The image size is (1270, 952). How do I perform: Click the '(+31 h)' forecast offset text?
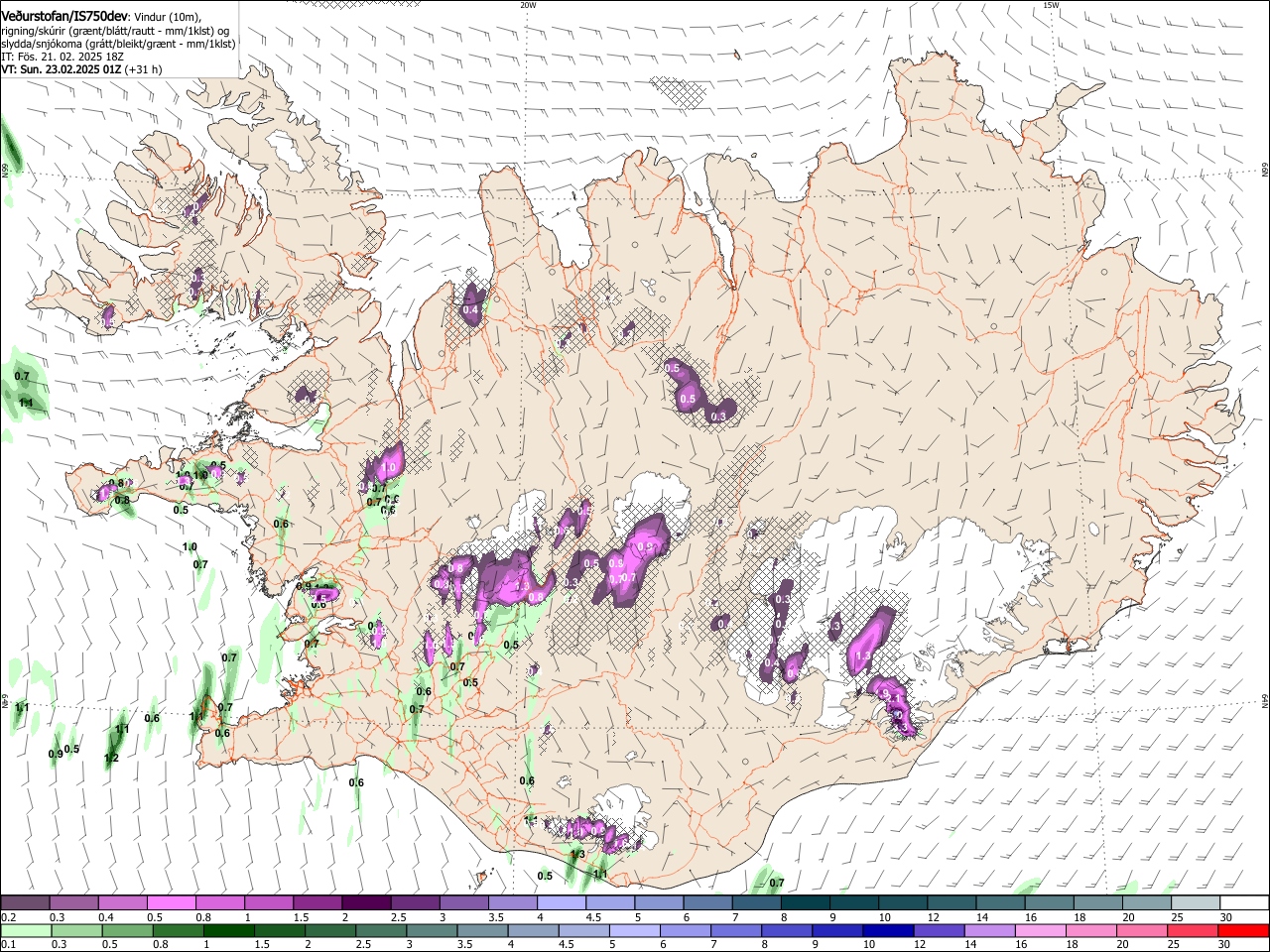(144, 69)
